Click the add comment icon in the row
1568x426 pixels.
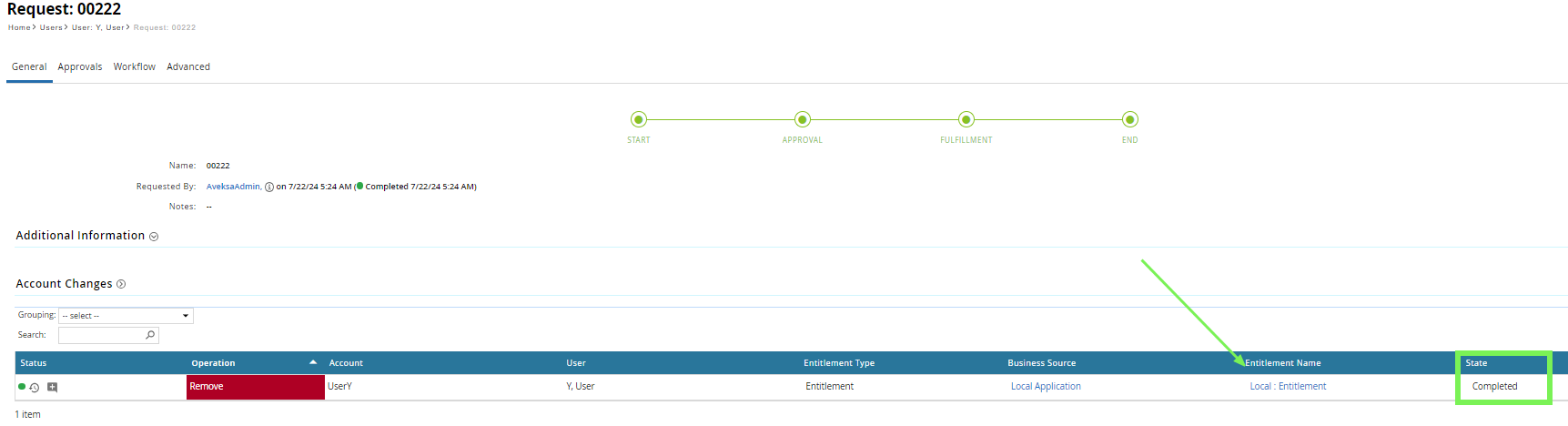pos(52,388)
